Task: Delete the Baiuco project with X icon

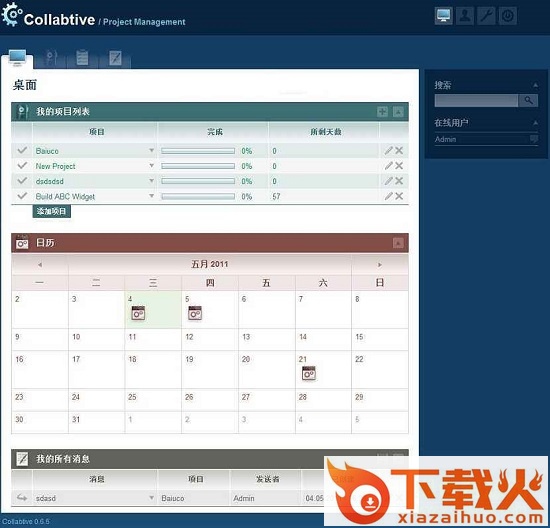Action: pos(399,151)
